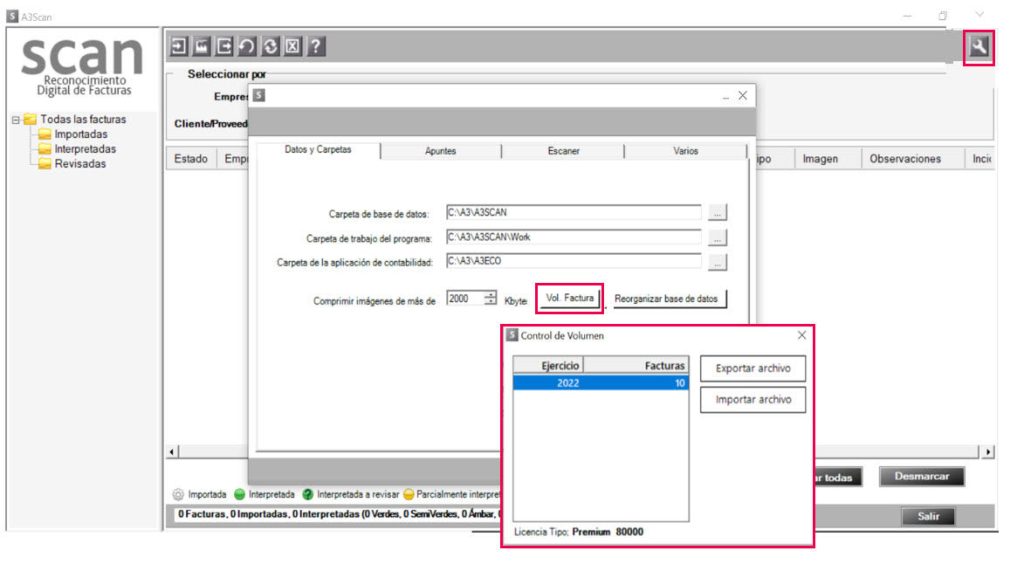The height and width of the screenshot is (564, 1024).
Task: Click the Carpeta de contabilidad path field
Action: pyautogui.click(x=573, y=261)
